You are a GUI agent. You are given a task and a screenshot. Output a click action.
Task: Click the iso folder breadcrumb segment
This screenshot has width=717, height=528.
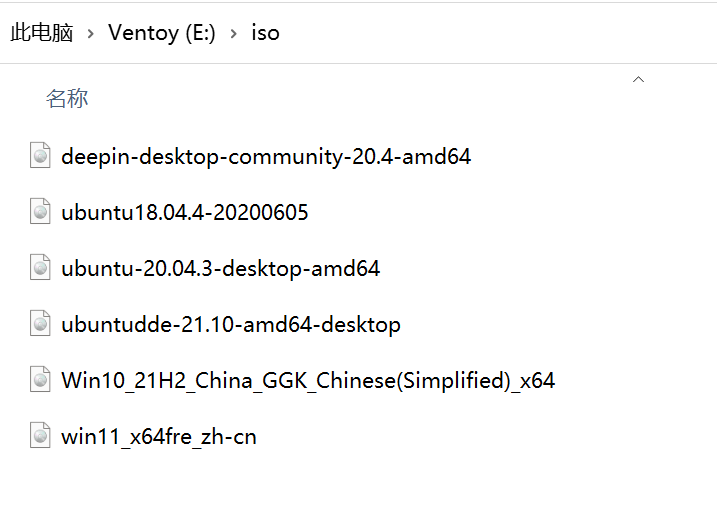coord(265,33)
